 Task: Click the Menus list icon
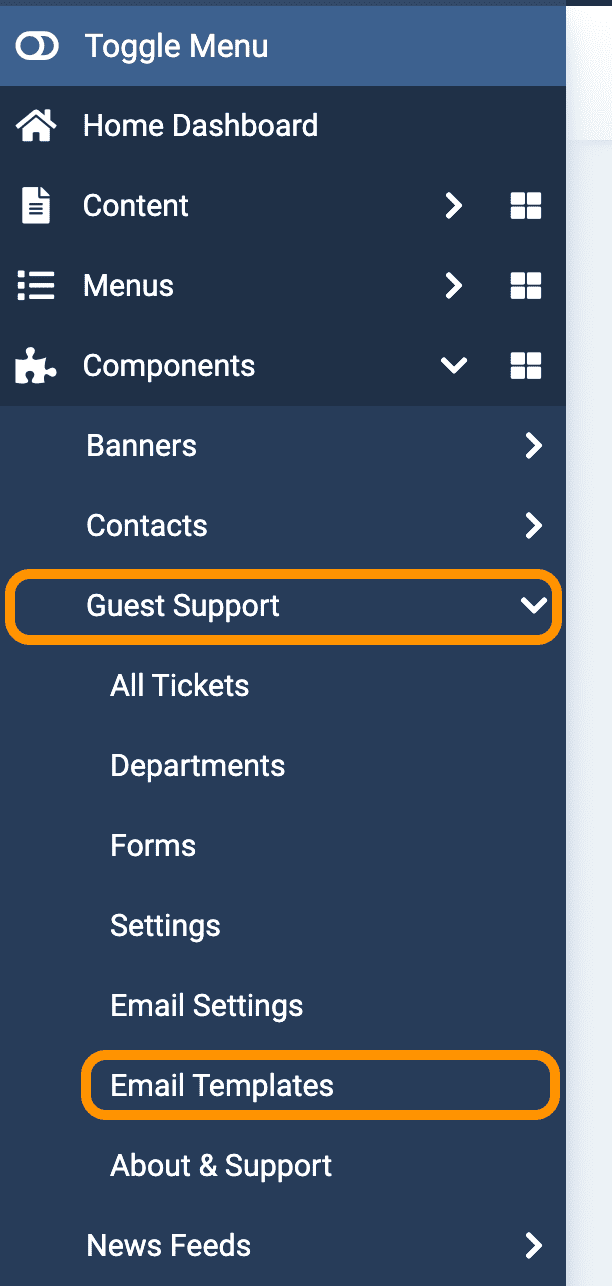coord(37,286)
